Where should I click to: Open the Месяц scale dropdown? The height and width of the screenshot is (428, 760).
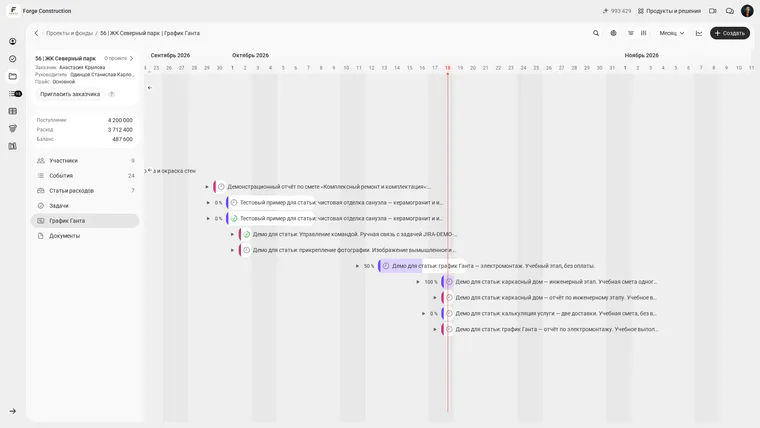672,33
